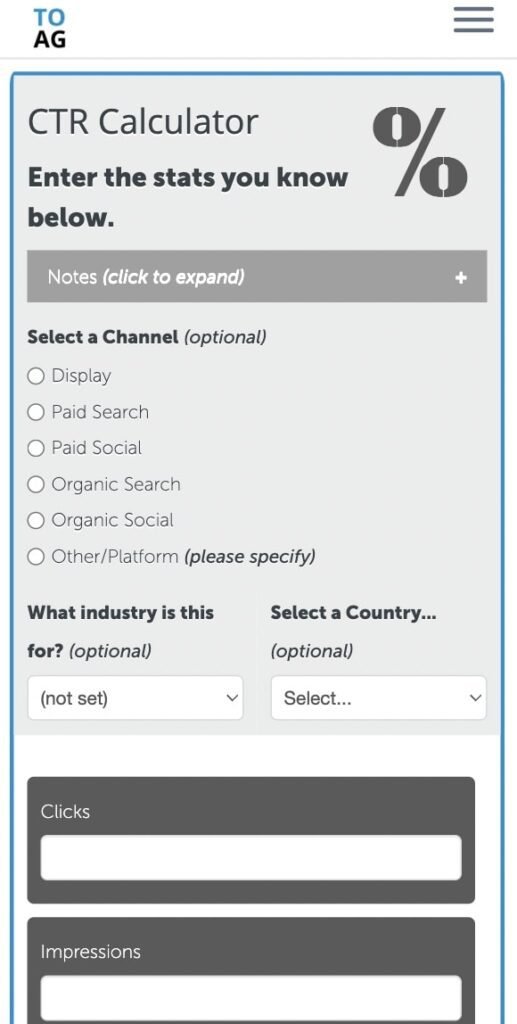Click the large percent symbol graphic
The image size is (517, 1024).
420,153
